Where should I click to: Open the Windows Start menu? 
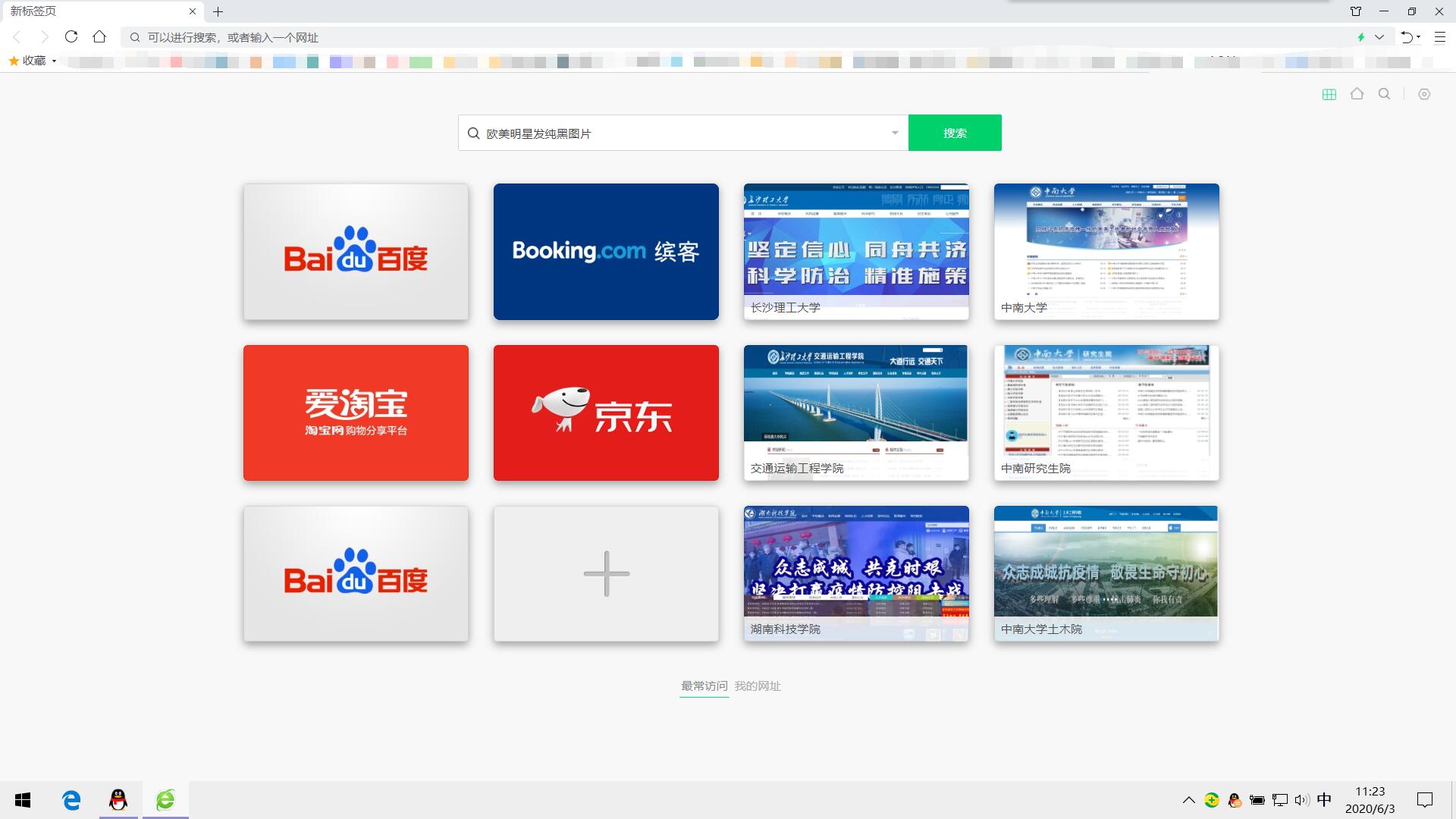(x=23, y=800)
